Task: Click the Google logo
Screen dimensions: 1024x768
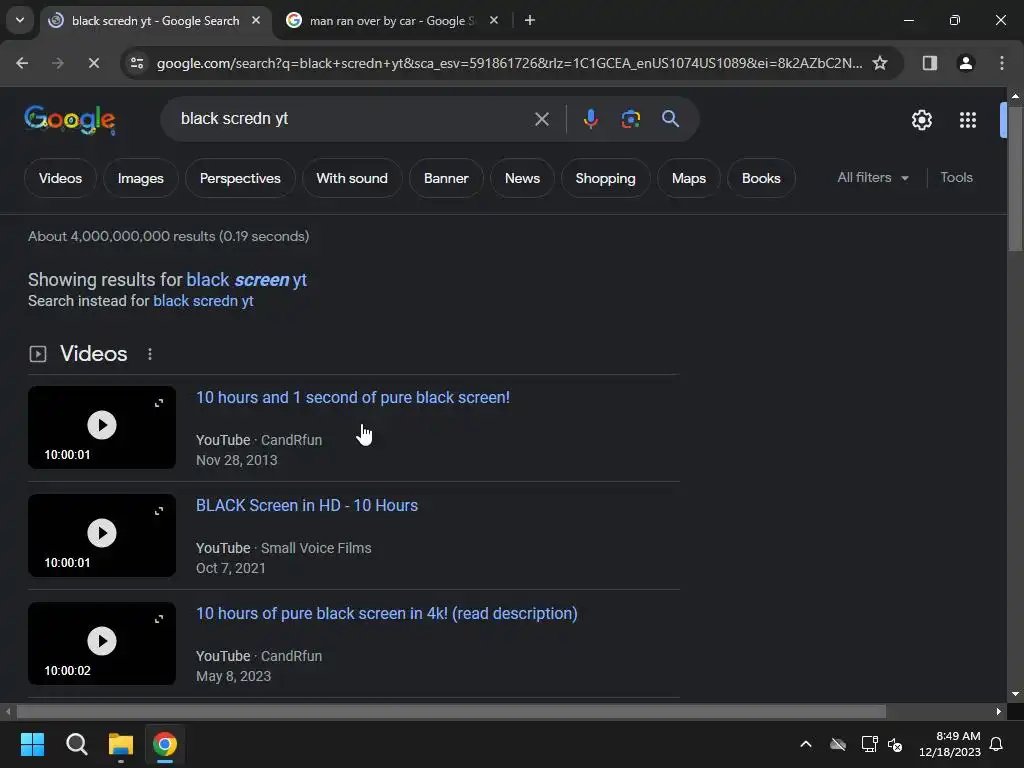Action: (70, 120)
